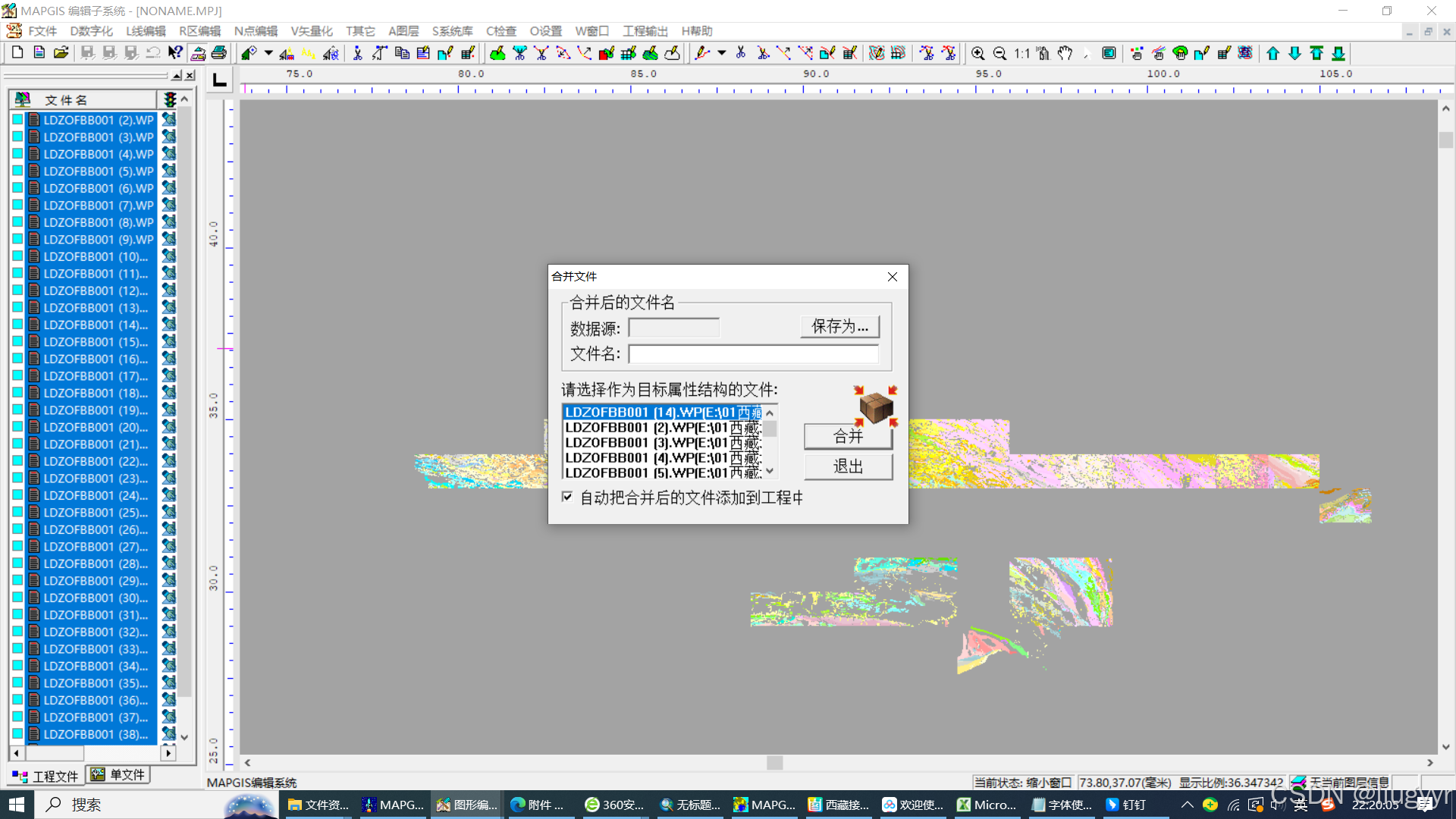Click the open folder toolbar icon

(x=61, y=52)
